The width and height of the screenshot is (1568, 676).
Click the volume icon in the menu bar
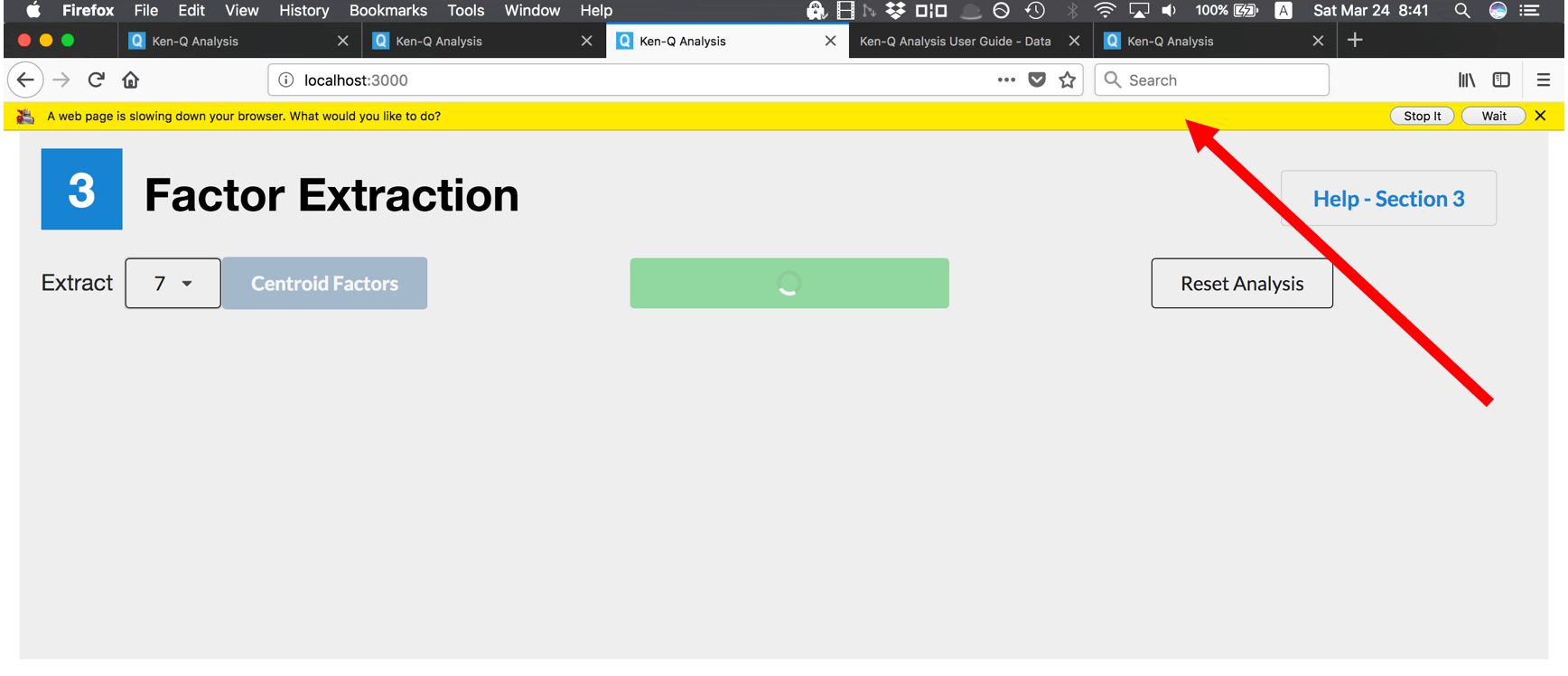click(x=1169, y=10)
